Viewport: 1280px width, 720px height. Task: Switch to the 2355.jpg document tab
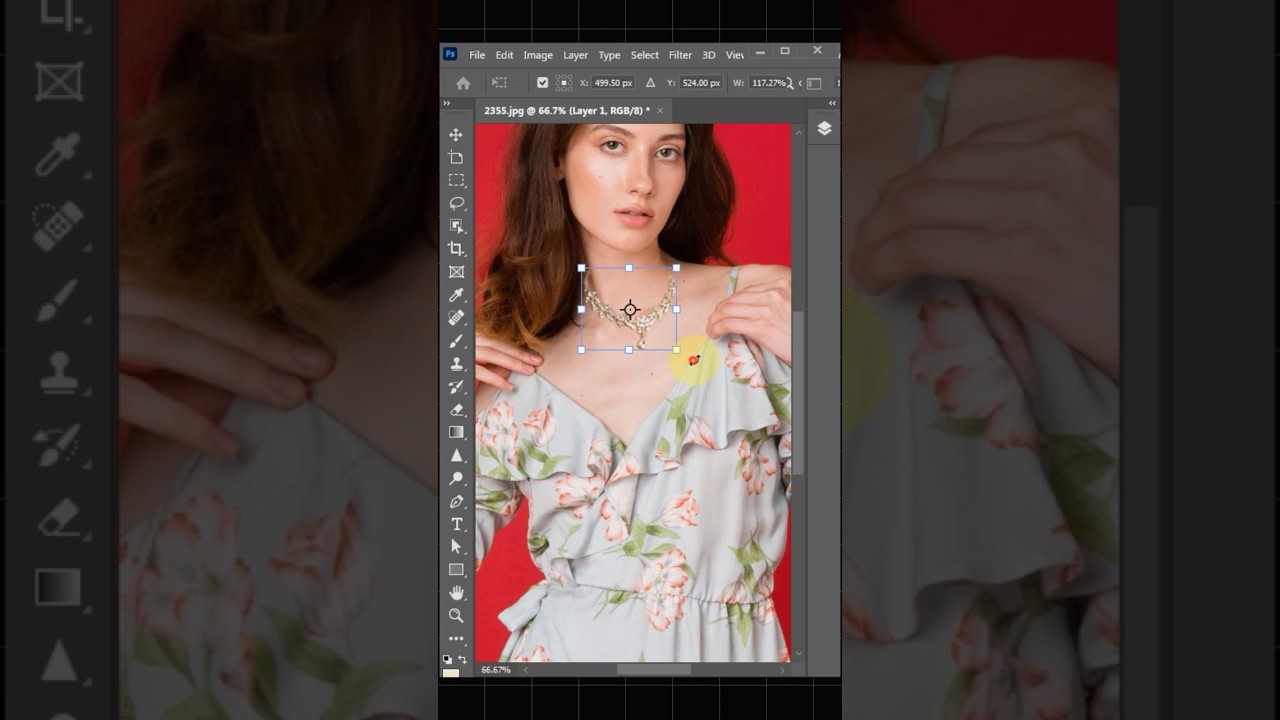click(x=565, y=111)
